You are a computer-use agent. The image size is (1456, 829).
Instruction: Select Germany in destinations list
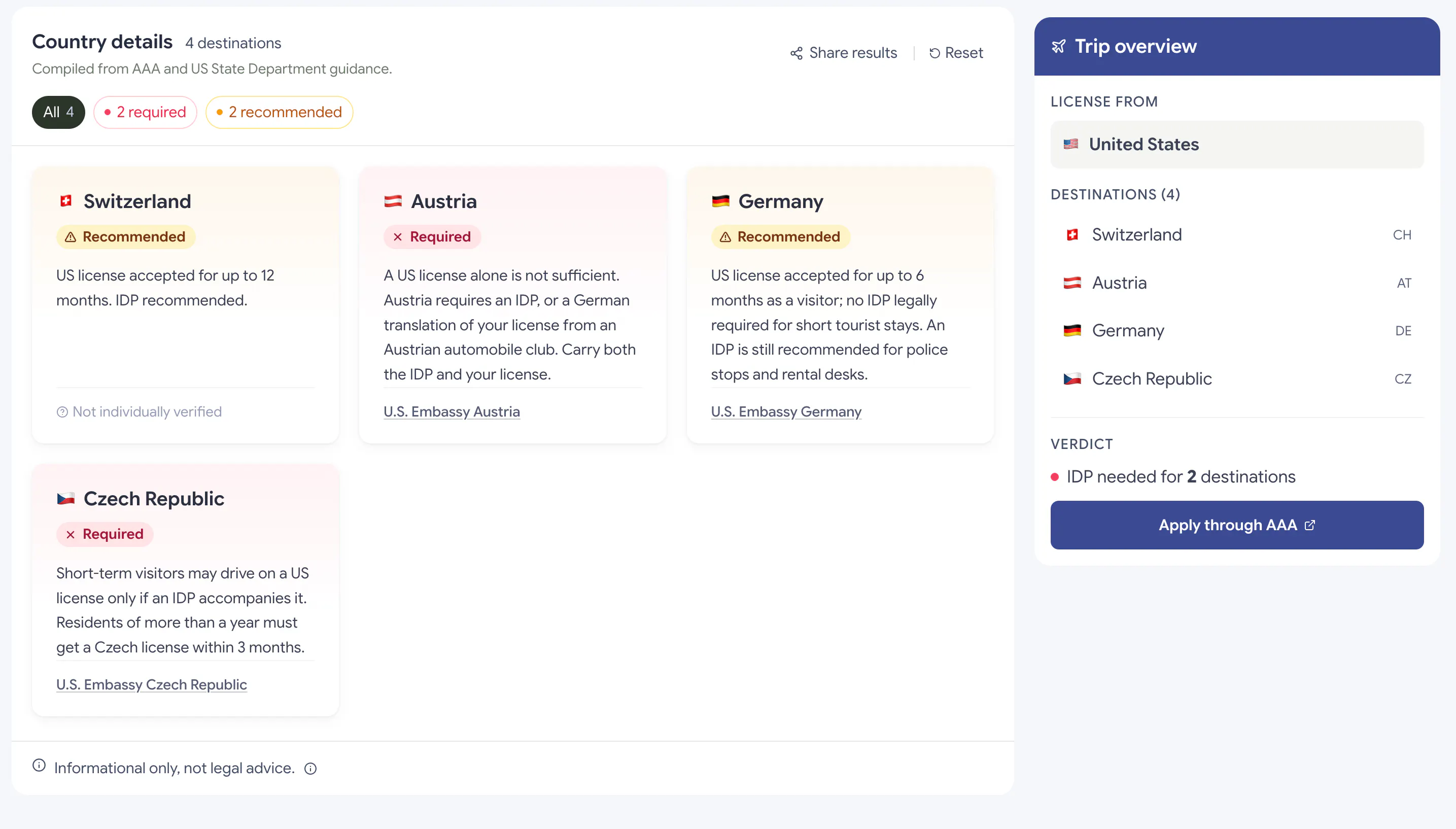pos(1237,331)
